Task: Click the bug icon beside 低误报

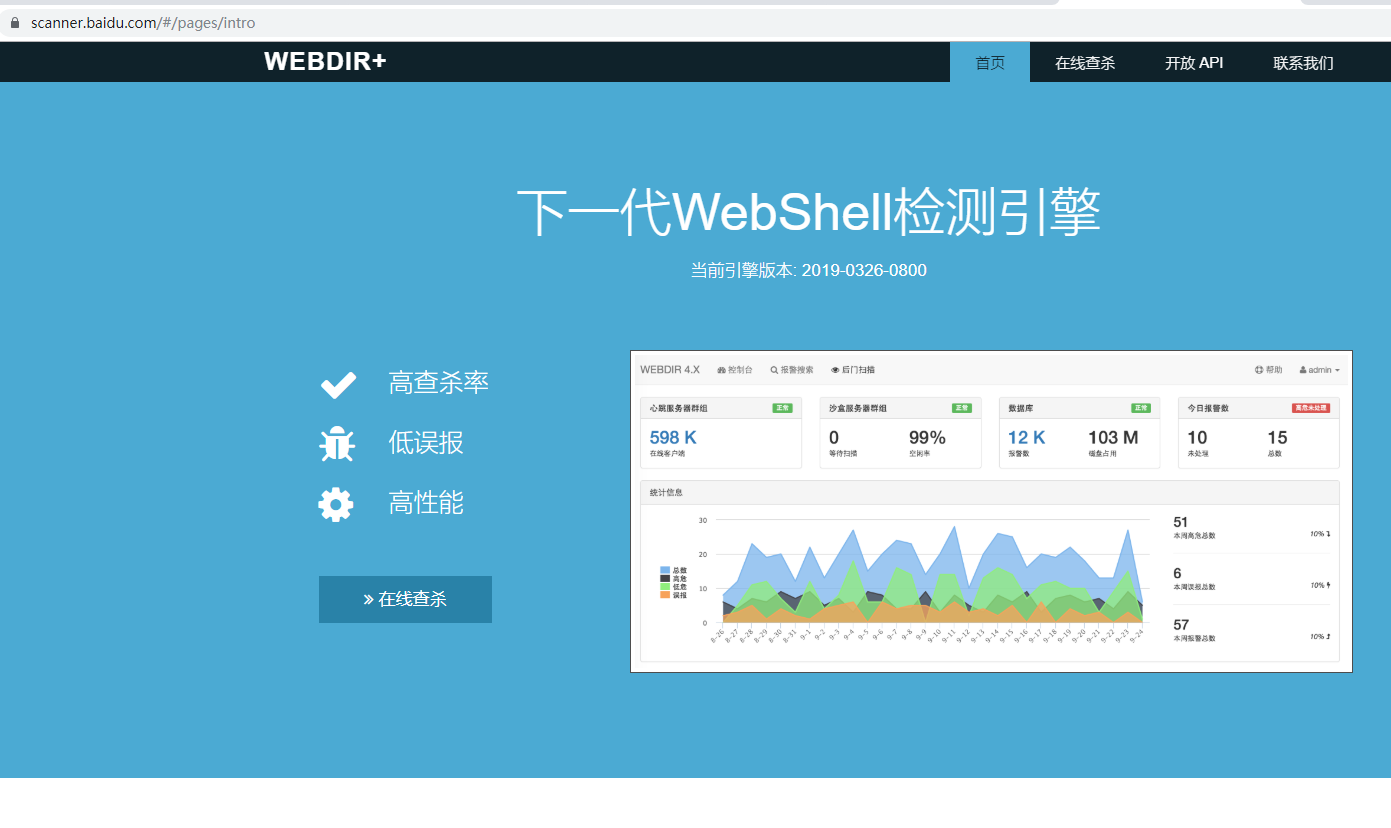Action: click(337, 443)
